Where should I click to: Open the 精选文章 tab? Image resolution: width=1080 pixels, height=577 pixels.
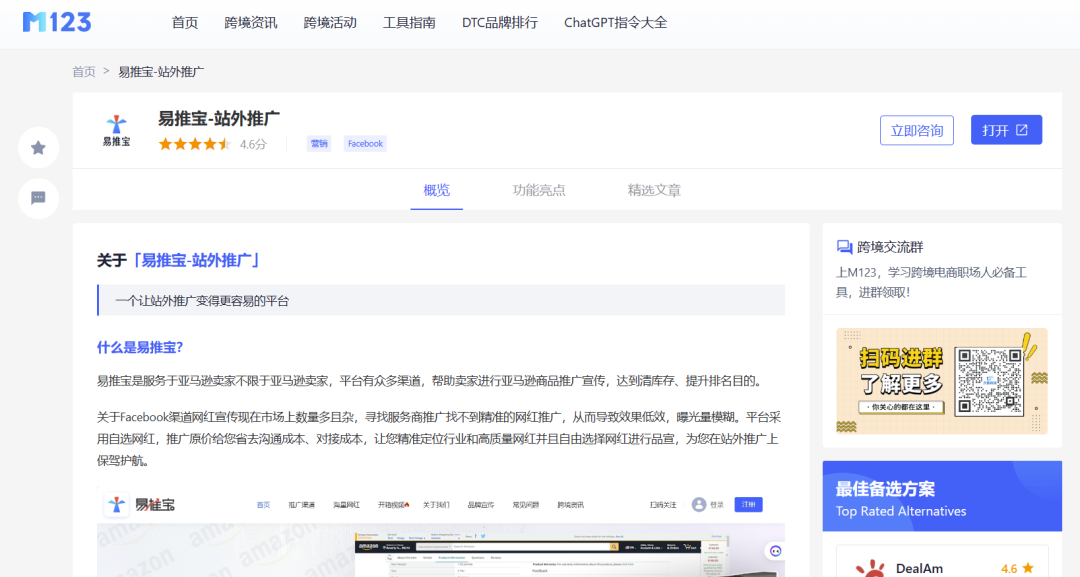pyautogui.click(x=653, y=189)
